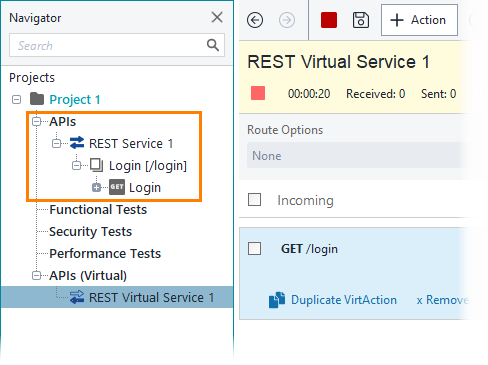
Task: Click the Duplicate VirtAction copy icon
Action: pyautogui.click(x=277, y=300)
